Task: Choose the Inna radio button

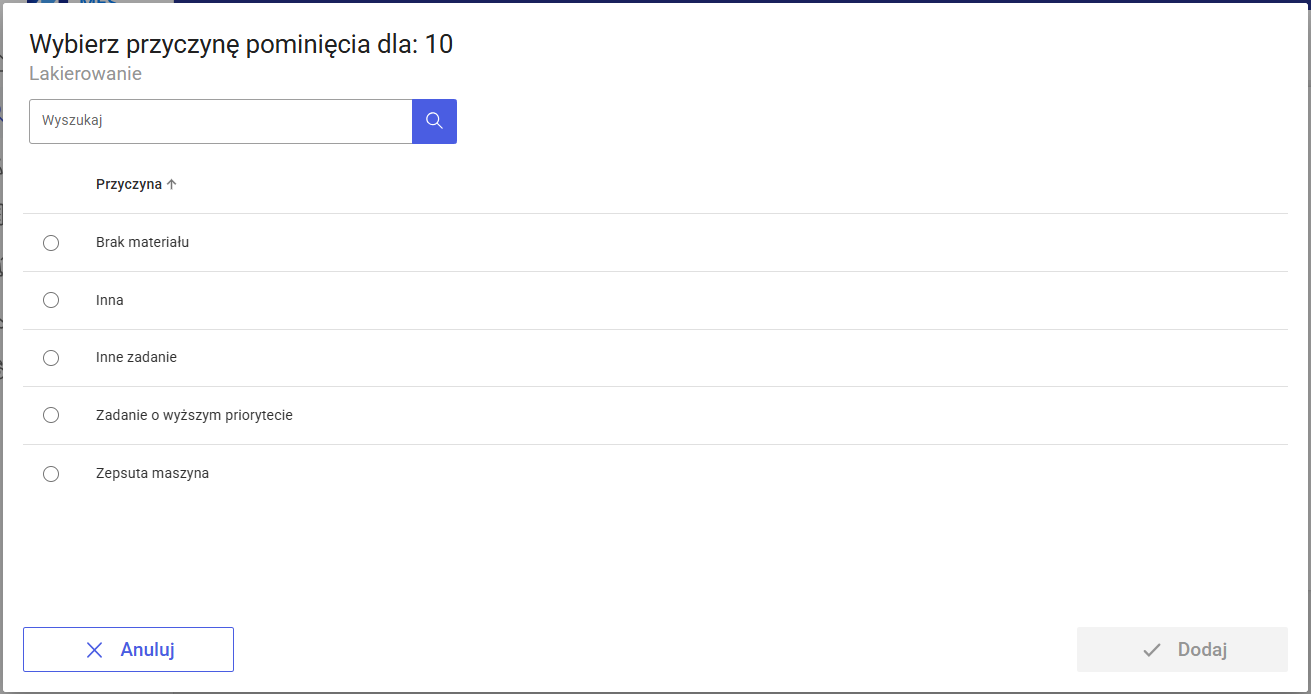Action: 51,300
